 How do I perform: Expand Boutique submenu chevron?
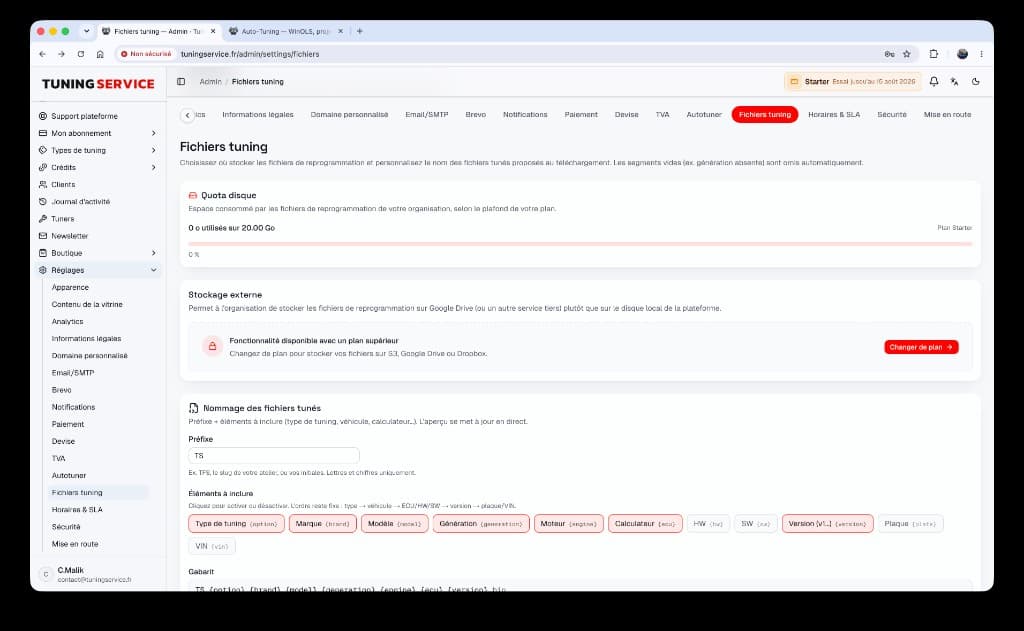pos(153,253)
